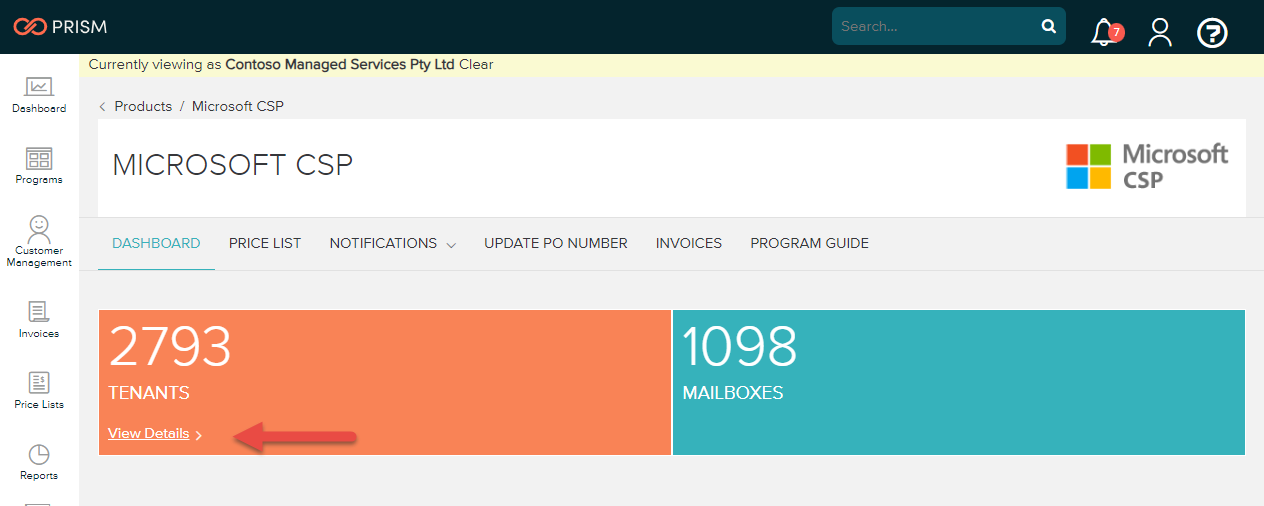Image resolution: width=1264 pixels, height=506 pixels.
Task: Open Customer Management section
Action: (39, 241)
